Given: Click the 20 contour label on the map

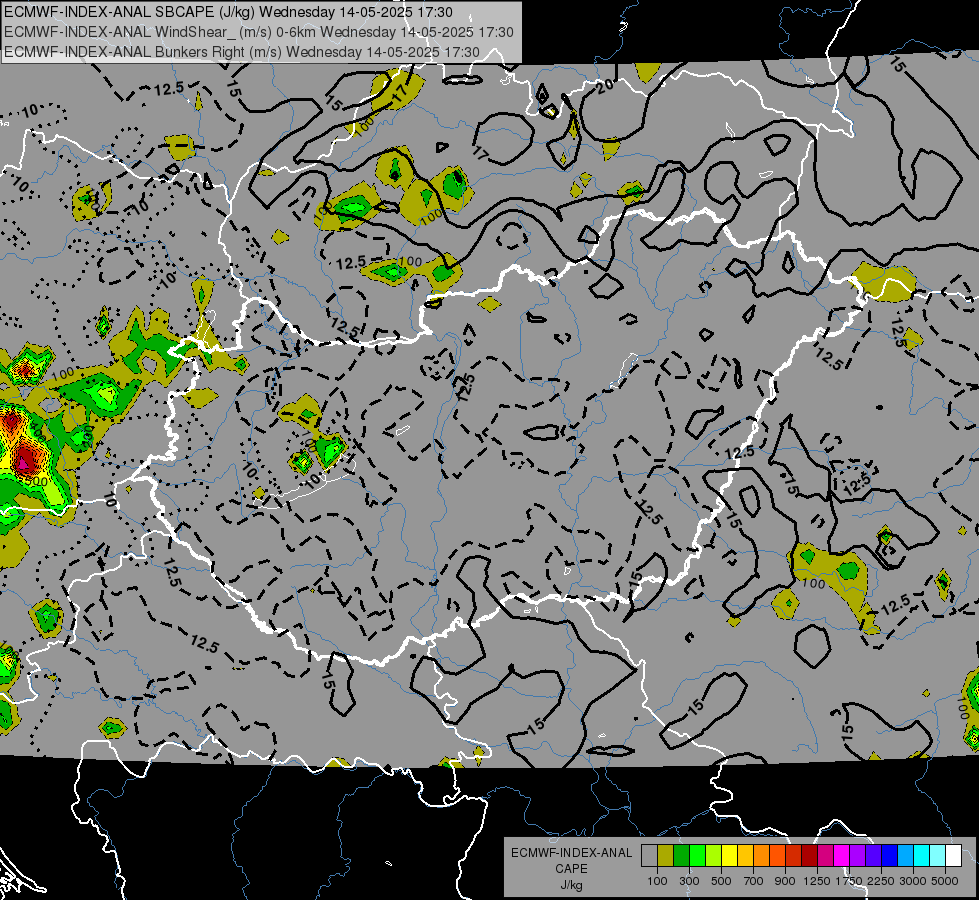Looking at the screenshot, I should click(604, 86).
